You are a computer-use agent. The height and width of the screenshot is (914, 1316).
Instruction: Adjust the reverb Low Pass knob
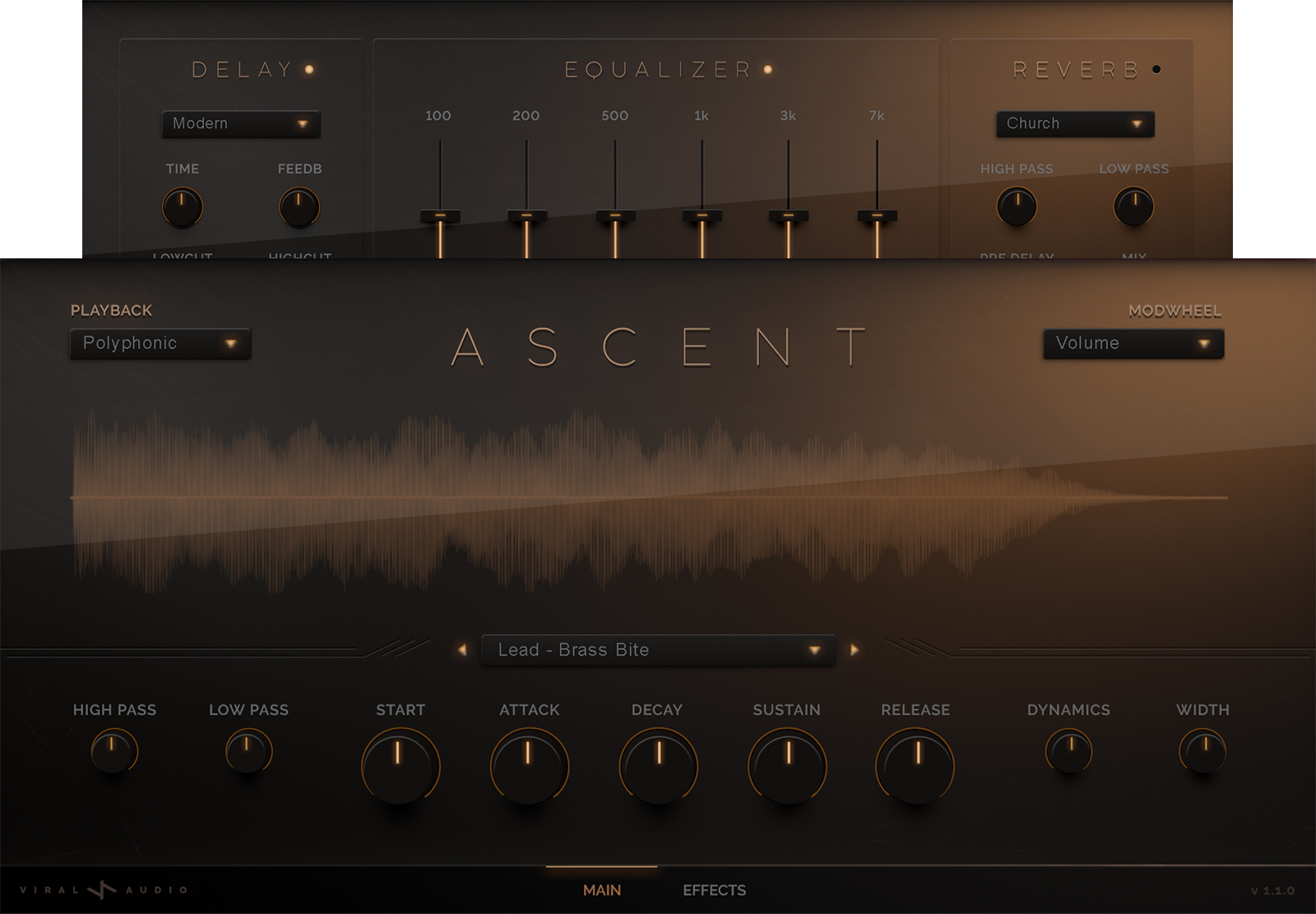[x=1134, y=206]
